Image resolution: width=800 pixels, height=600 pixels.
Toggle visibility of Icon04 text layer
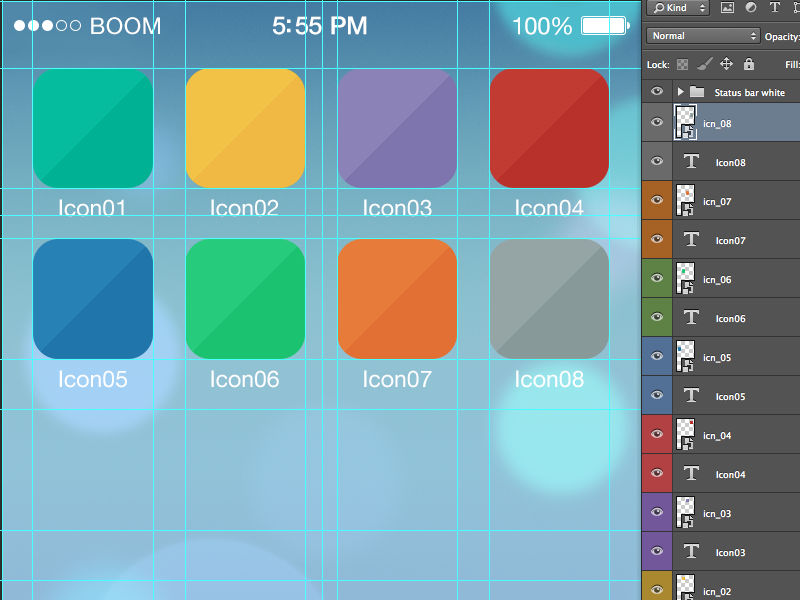pyautogui.click(x=657, y=473)
